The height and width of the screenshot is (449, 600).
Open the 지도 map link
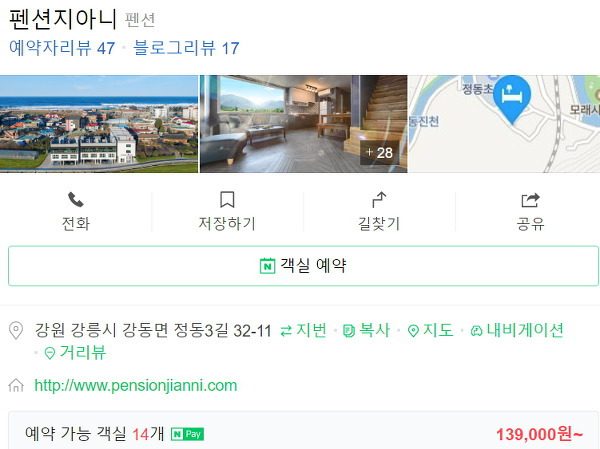430,330
